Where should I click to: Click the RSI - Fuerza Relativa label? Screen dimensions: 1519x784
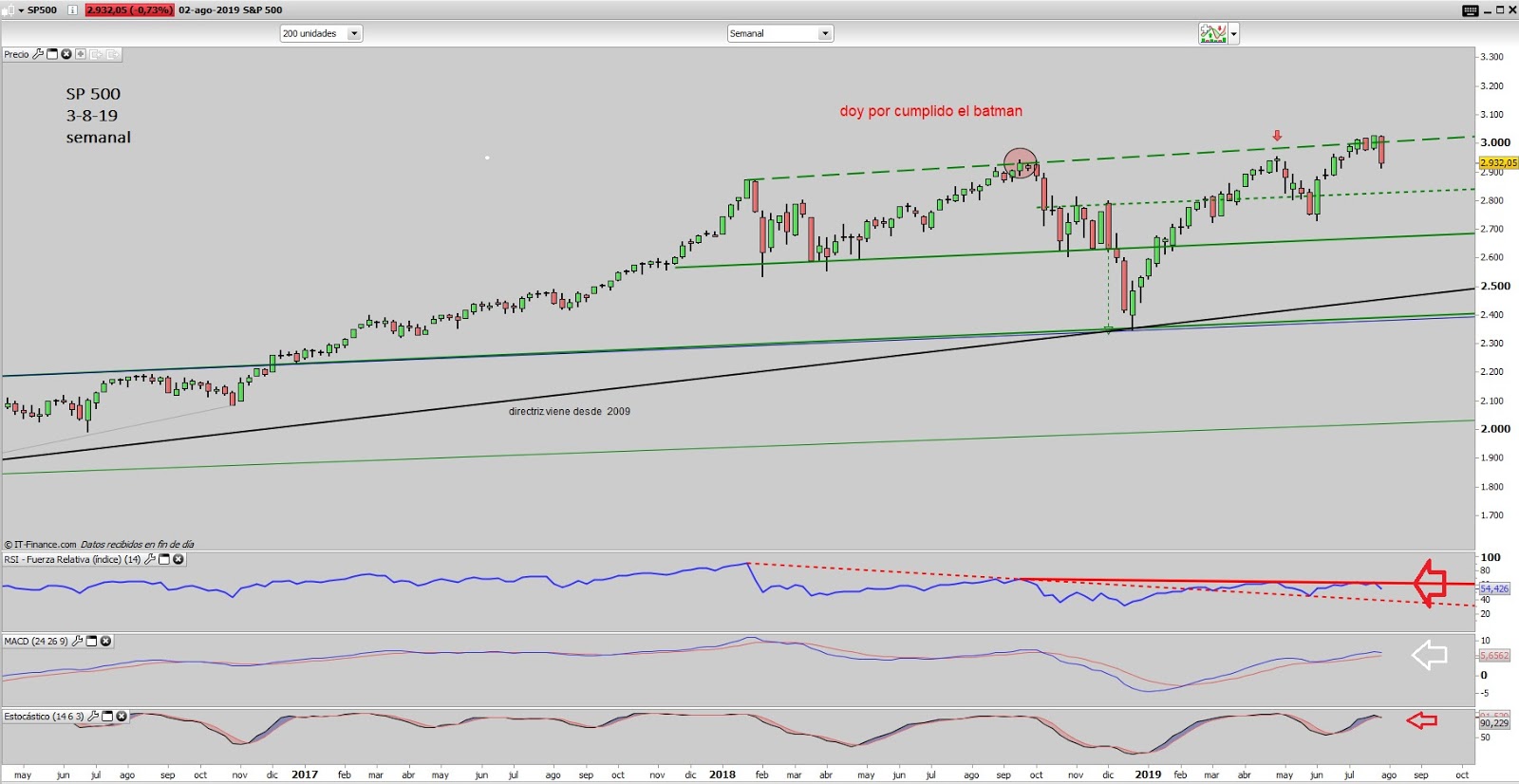[x=72, y=559]
